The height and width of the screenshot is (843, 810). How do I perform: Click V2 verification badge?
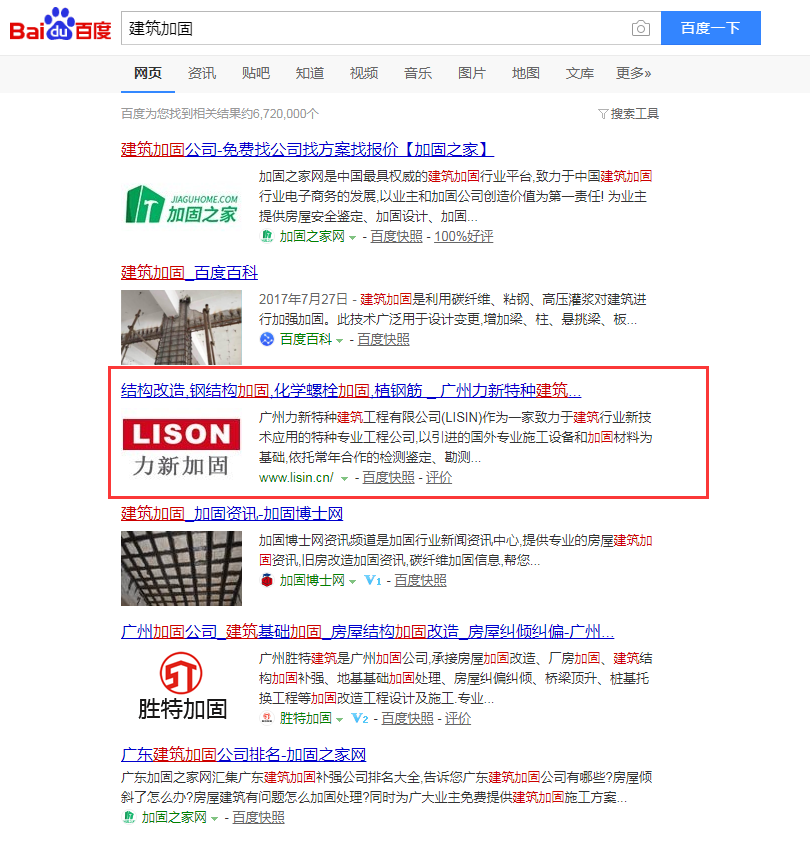pos(360,718)
